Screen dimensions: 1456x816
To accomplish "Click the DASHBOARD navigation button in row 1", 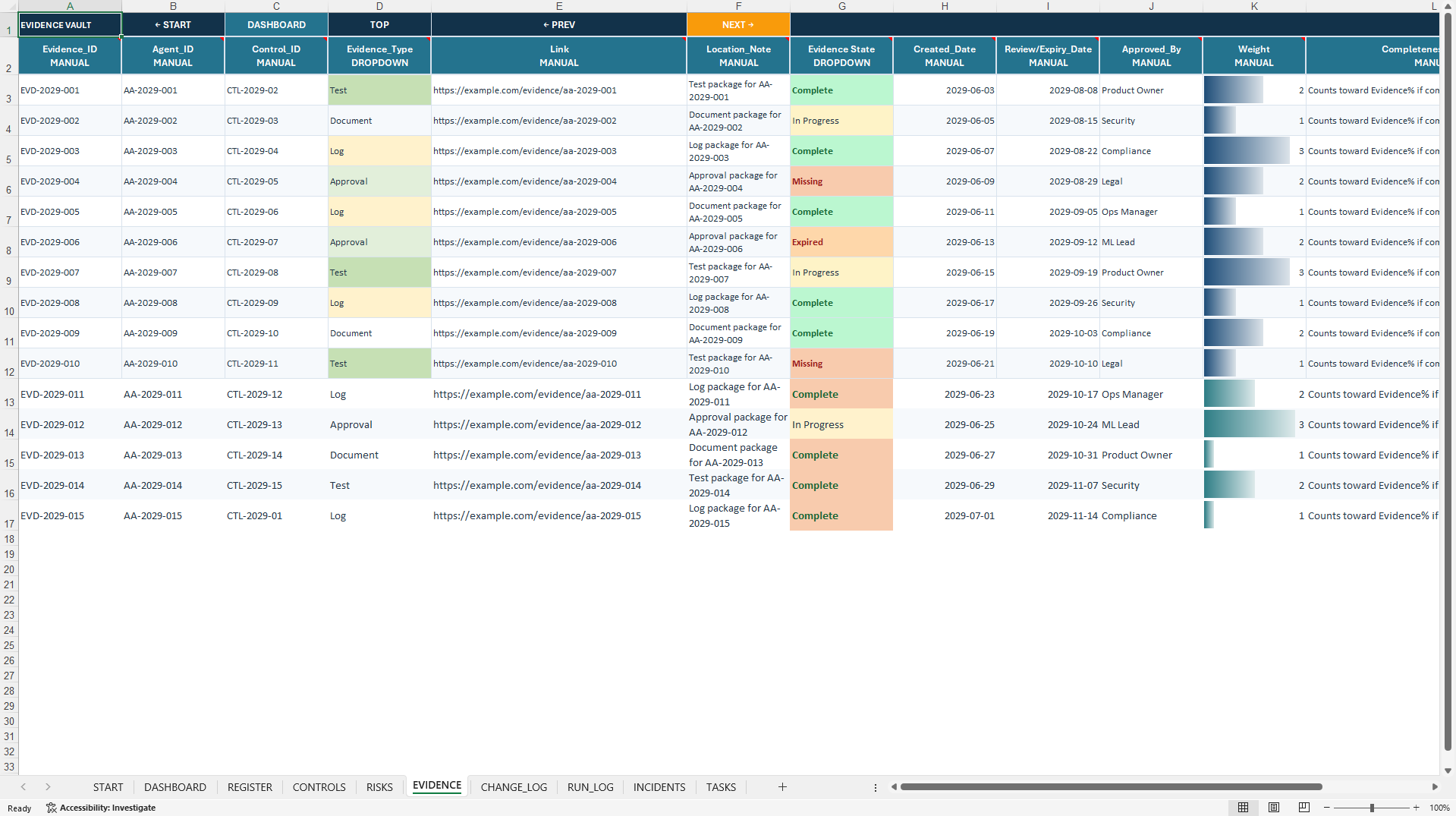I will pyautogui.click(x=276, y=25).
